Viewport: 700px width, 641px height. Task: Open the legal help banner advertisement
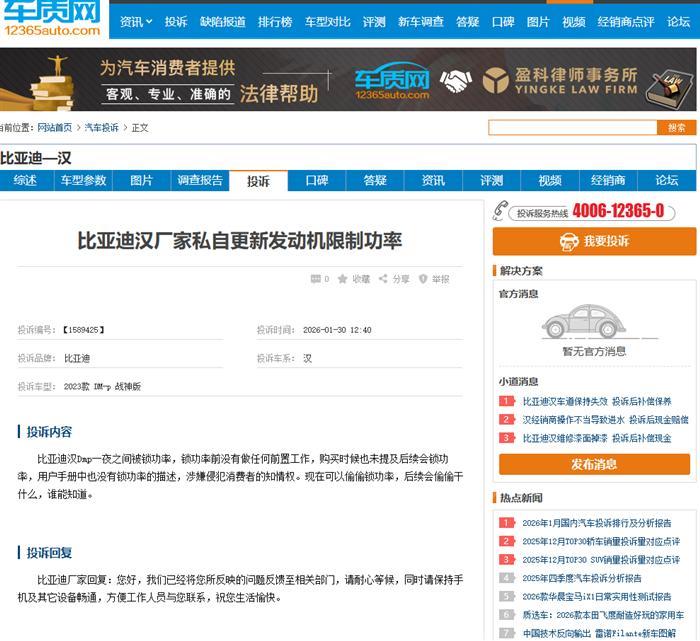coord(350,81)
